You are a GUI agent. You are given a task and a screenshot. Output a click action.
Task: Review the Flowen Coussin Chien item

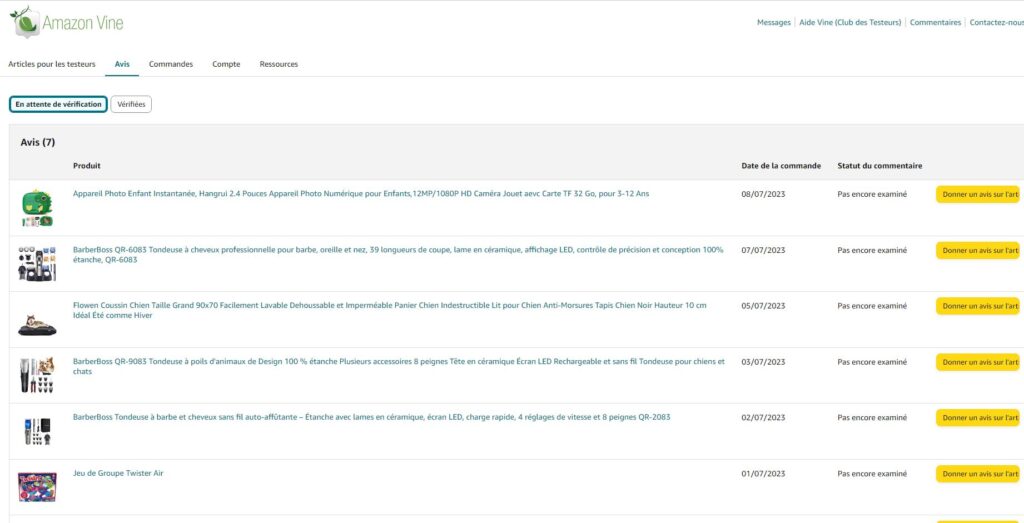978,306
